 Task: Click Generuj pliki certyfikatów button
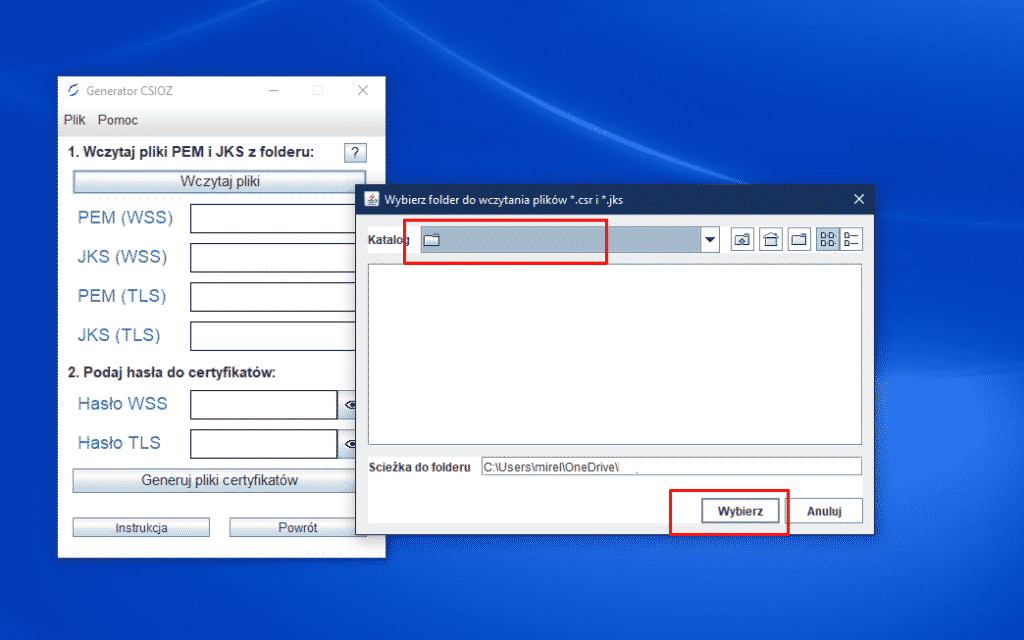click(x=214, y=481)
